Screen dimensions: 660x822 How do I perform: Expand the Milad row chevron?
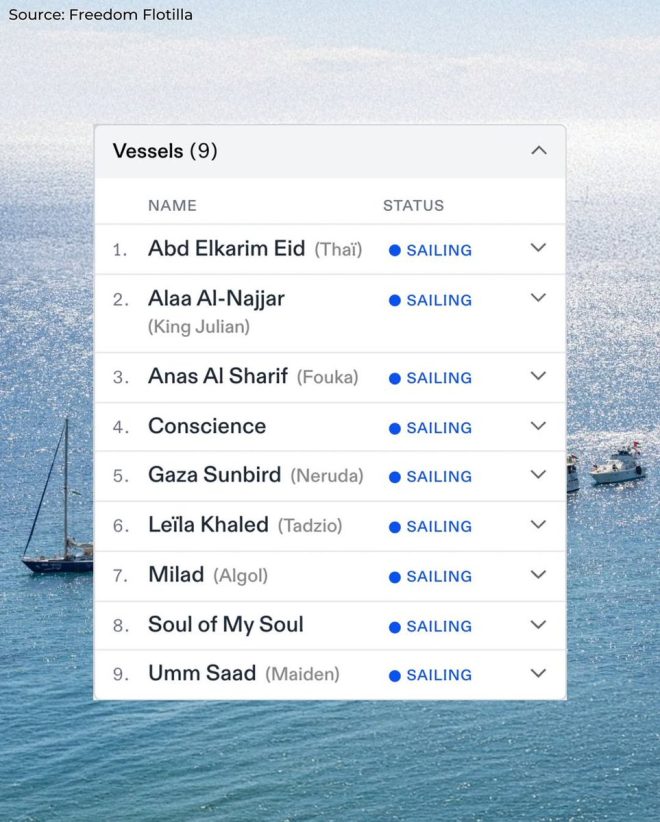(x=538, y=575)
